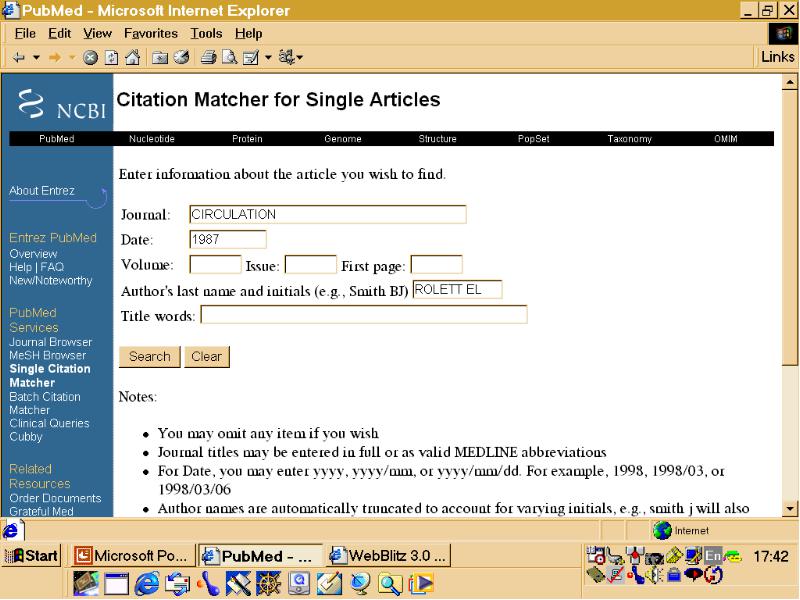Viewport: 800px width, 600px height.
Task: Click the satellite dish globe quick launch icon
Action: click(x=360, y=584)
